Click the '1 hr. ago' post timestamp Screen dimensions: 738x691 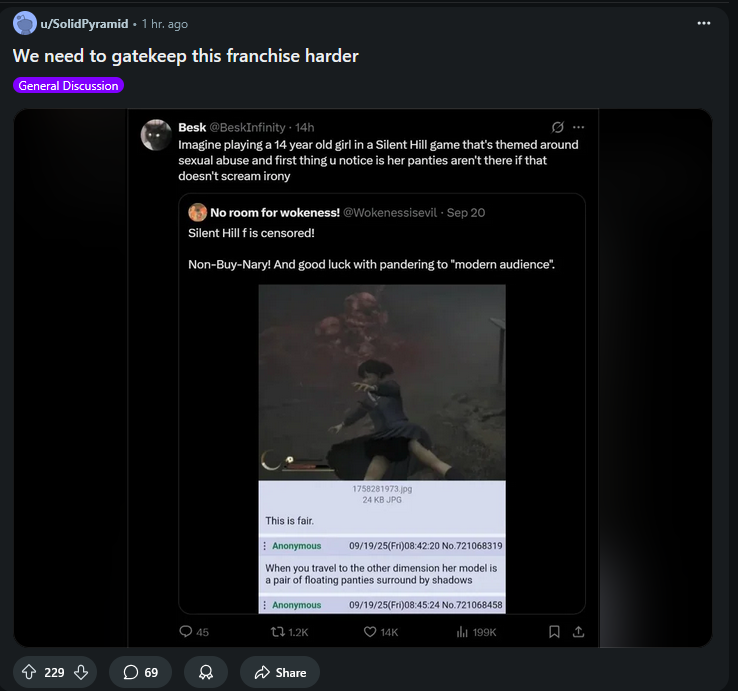pyautogui.click(x=165, y=24)
